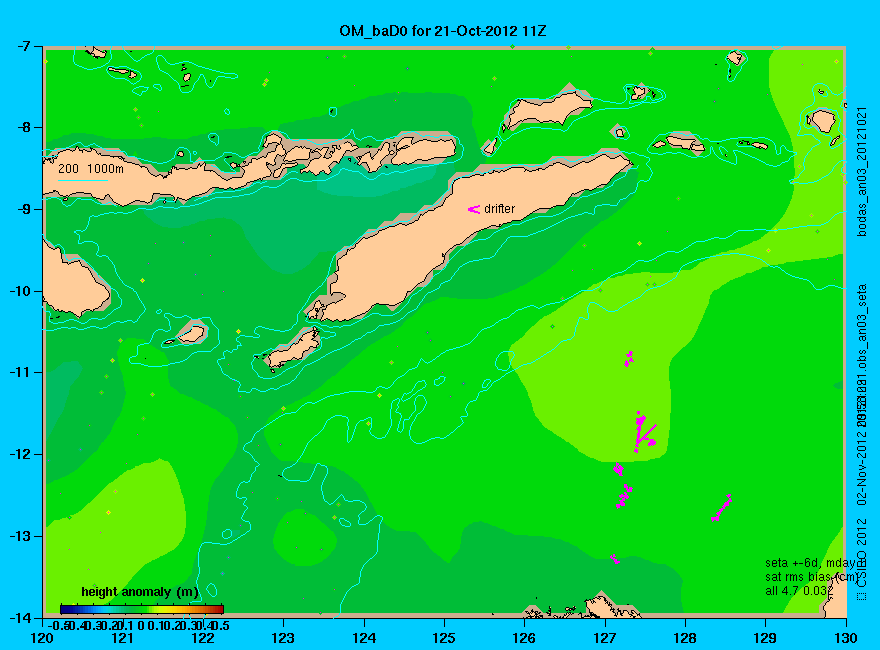Click the y-axis latitude label "-14"
880x650 pixels.
point(19,617)
